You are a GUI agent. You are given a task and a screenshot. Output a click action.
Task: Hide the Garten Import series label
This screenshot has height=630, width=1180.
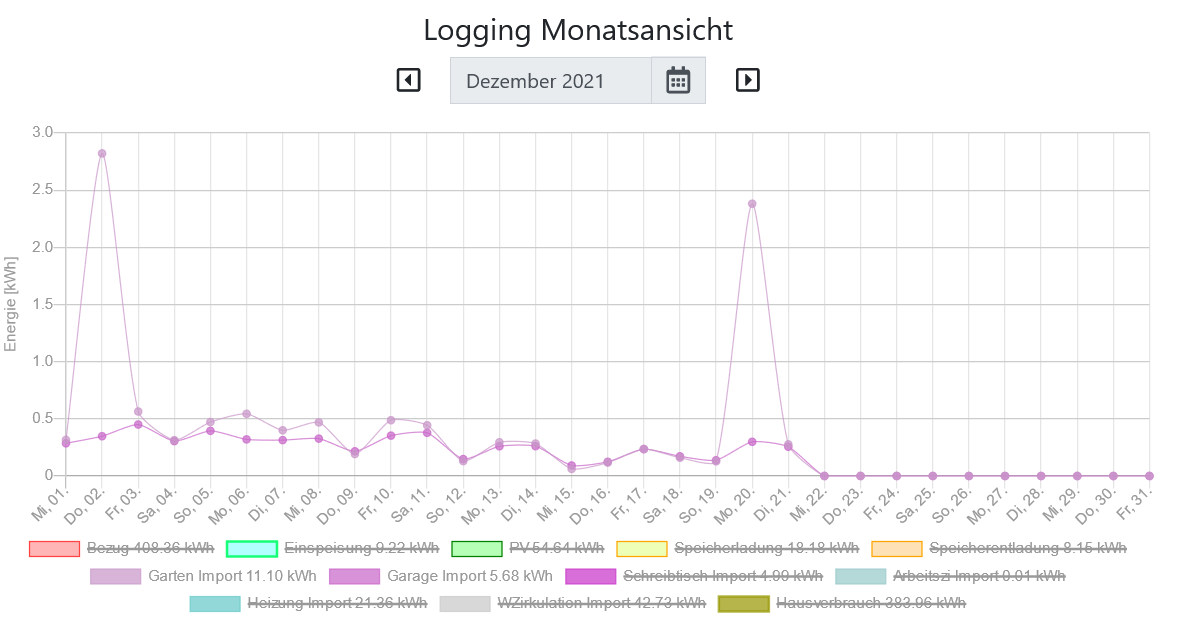click(232, 576)
